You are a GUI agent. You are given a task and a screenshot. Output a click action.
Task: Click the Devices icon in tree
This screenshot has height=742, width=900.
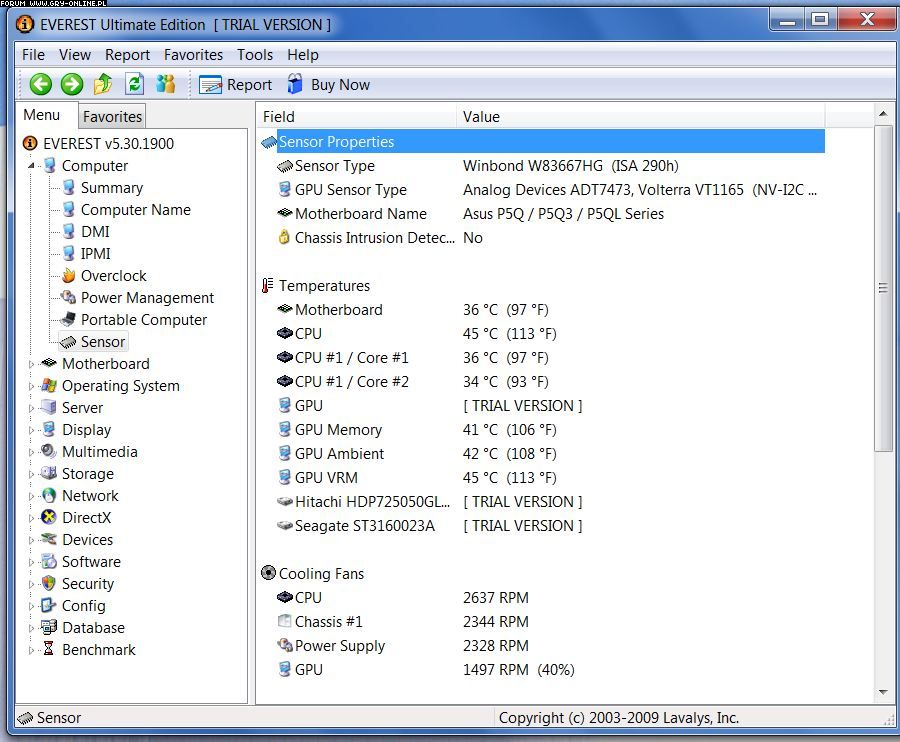click(49, 539)
